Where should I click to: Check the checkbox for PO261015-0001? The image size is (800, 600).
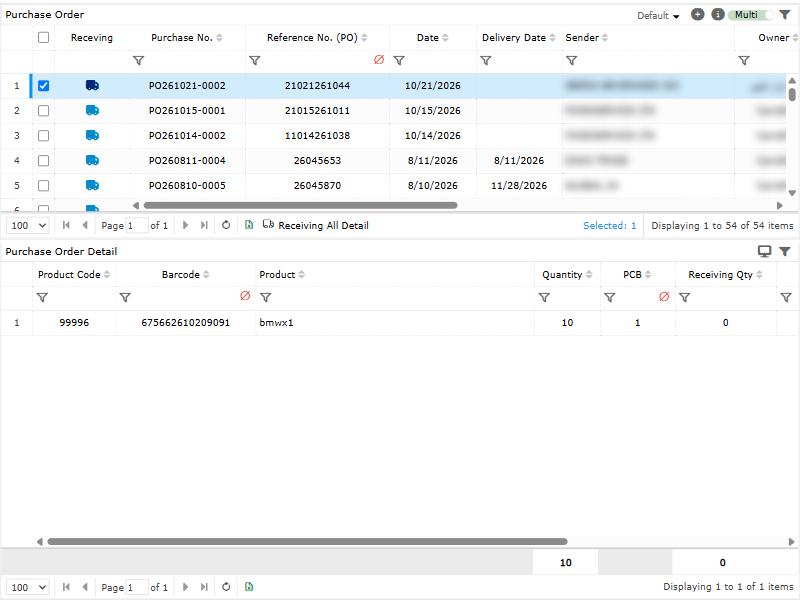point(43,110)
